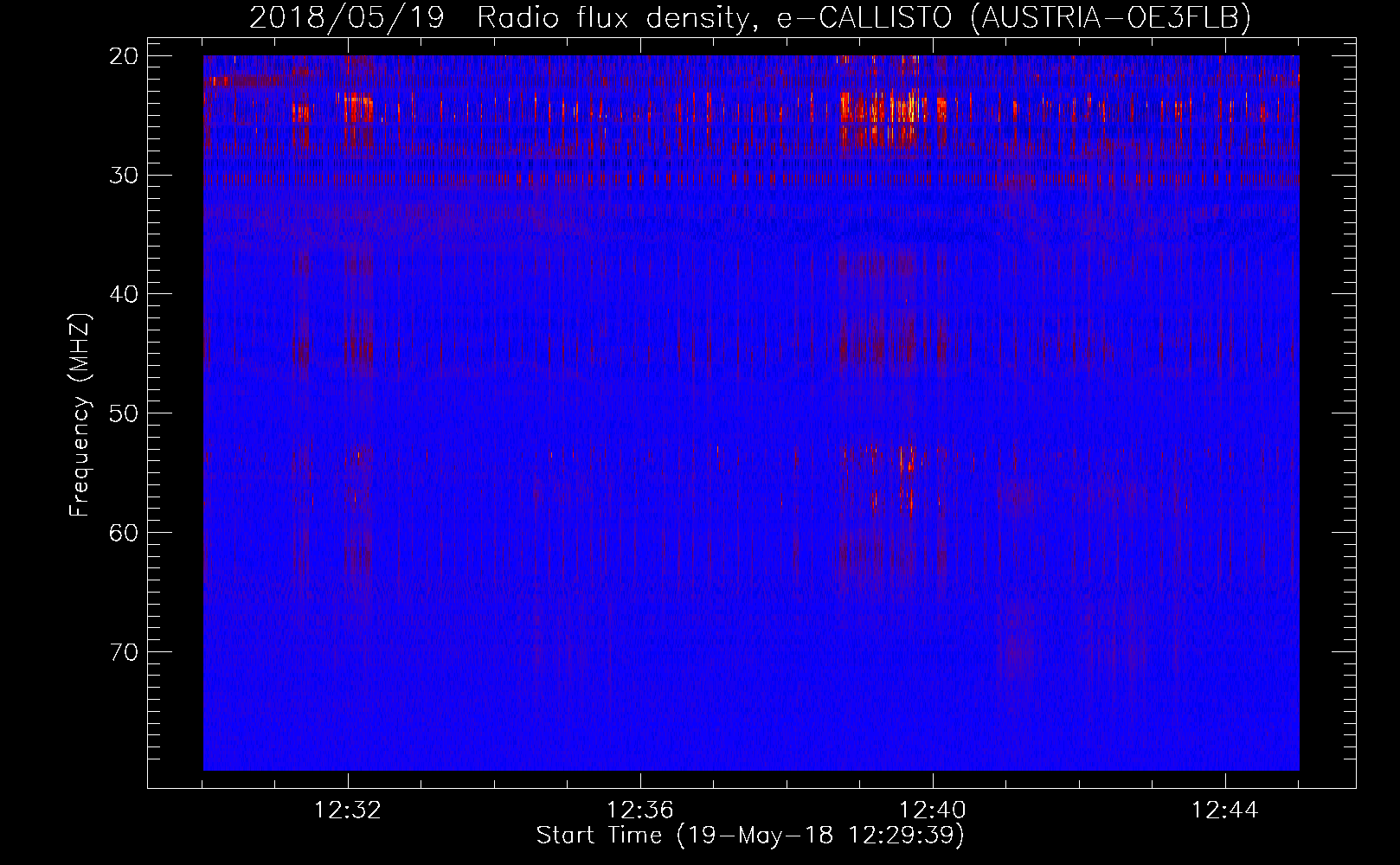Click the 12:40 time axis label

(933, 811)
